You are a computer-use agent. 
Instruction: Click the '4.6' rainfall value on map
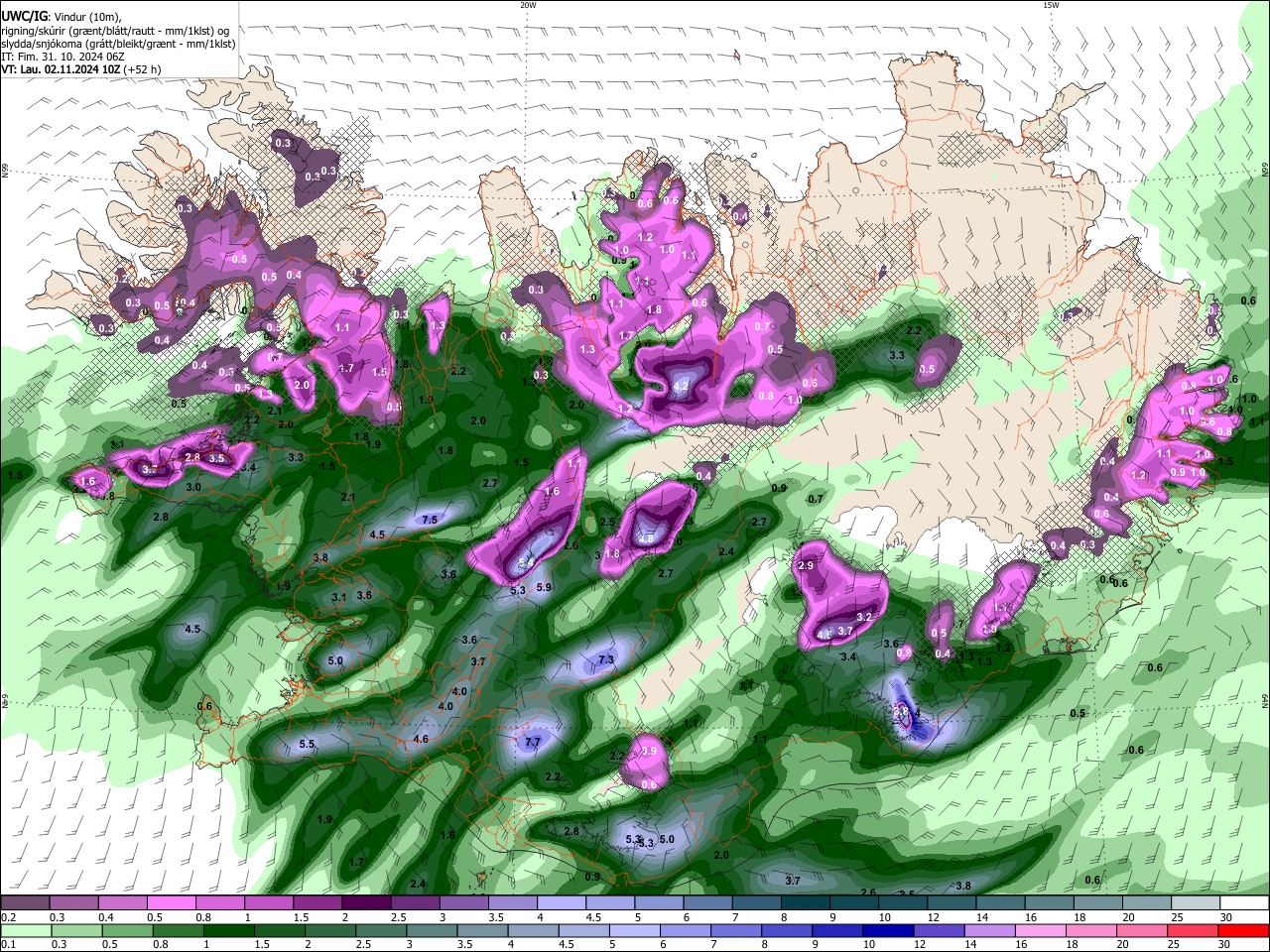[x=421, y=739]
